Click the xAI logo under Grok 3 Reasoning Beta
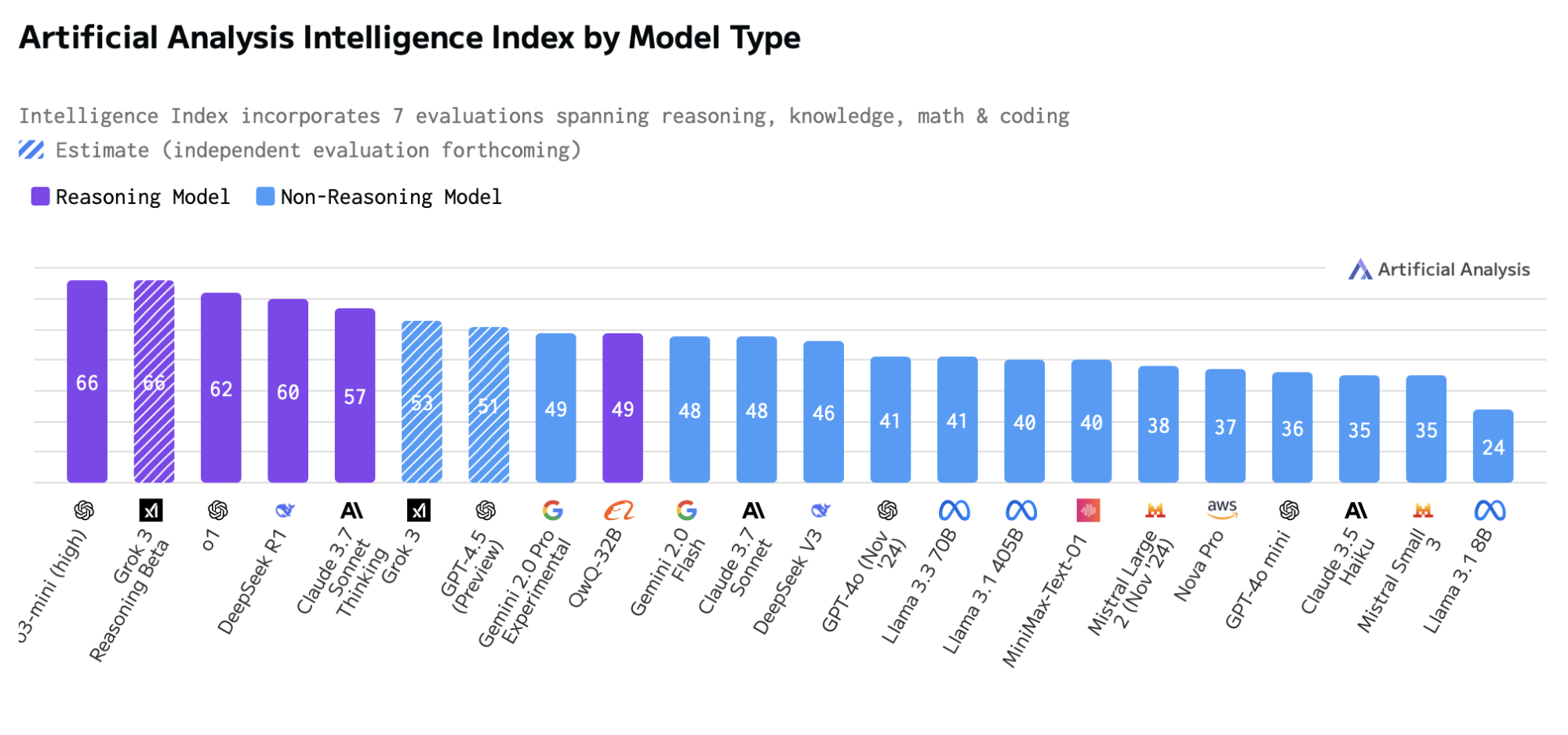Screen dimensions: 1568x735 151,511
